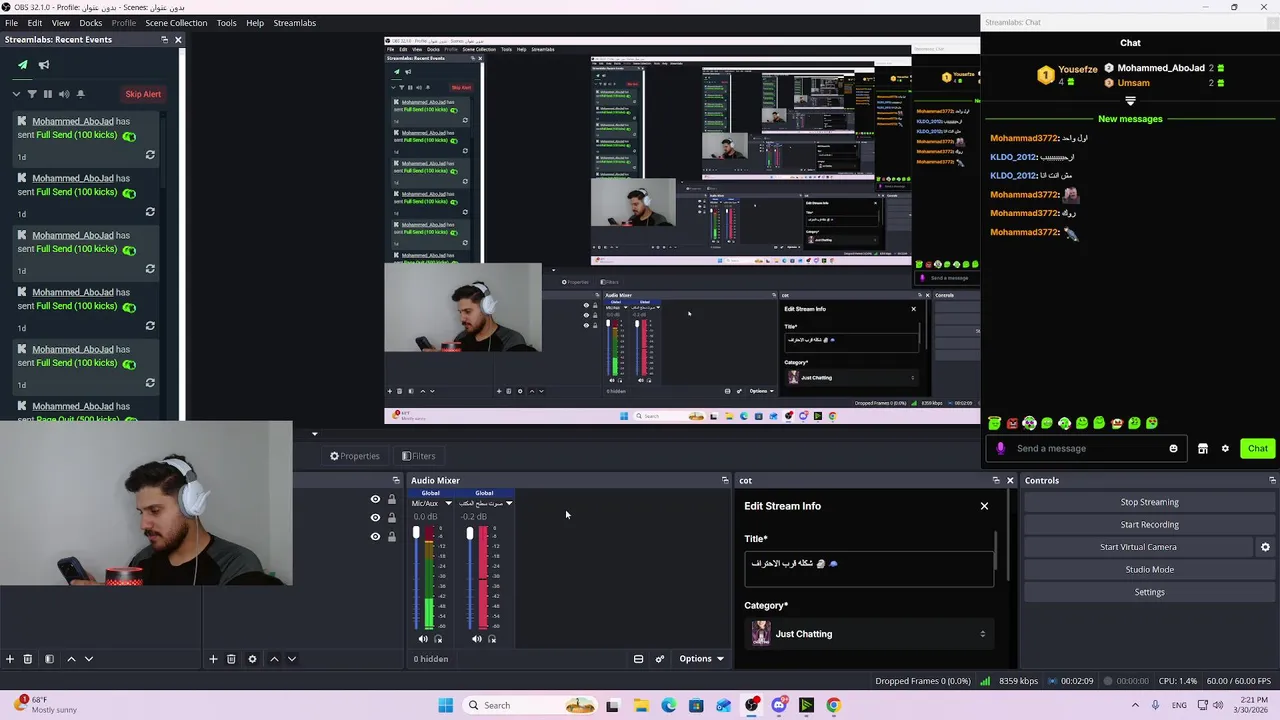Open OBS Settings from Controls
1280x720 pixels.
click(1149, 592)
